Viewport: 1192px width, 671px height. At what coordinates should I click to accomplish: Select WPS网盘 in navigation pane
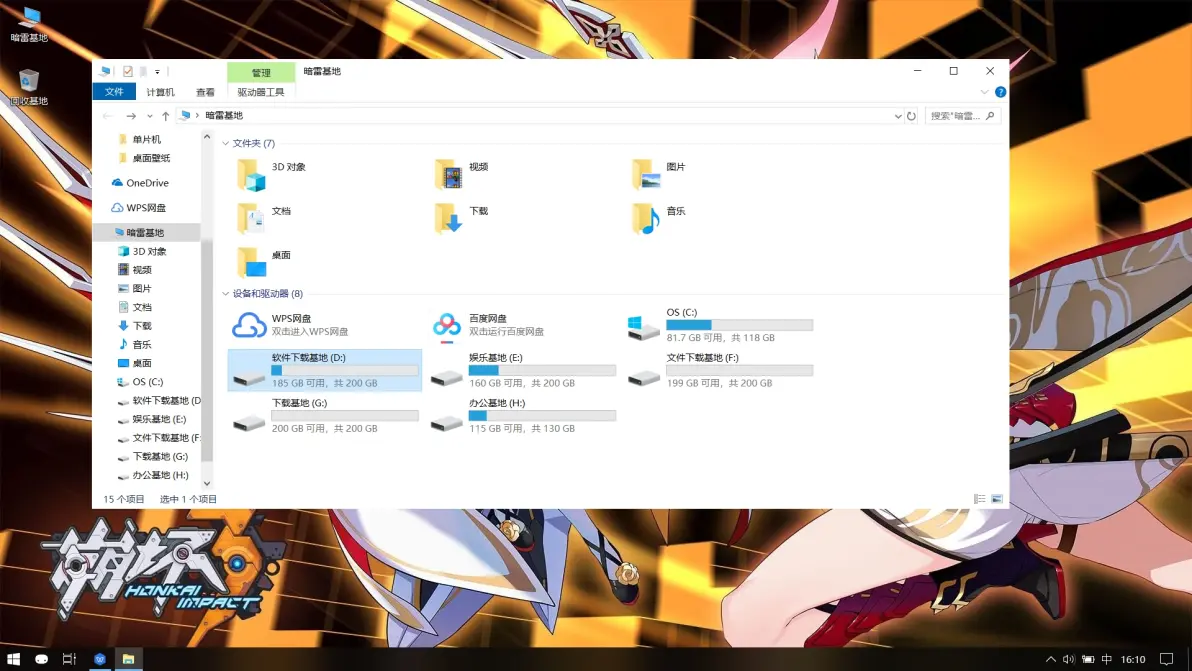pos(138,207)
